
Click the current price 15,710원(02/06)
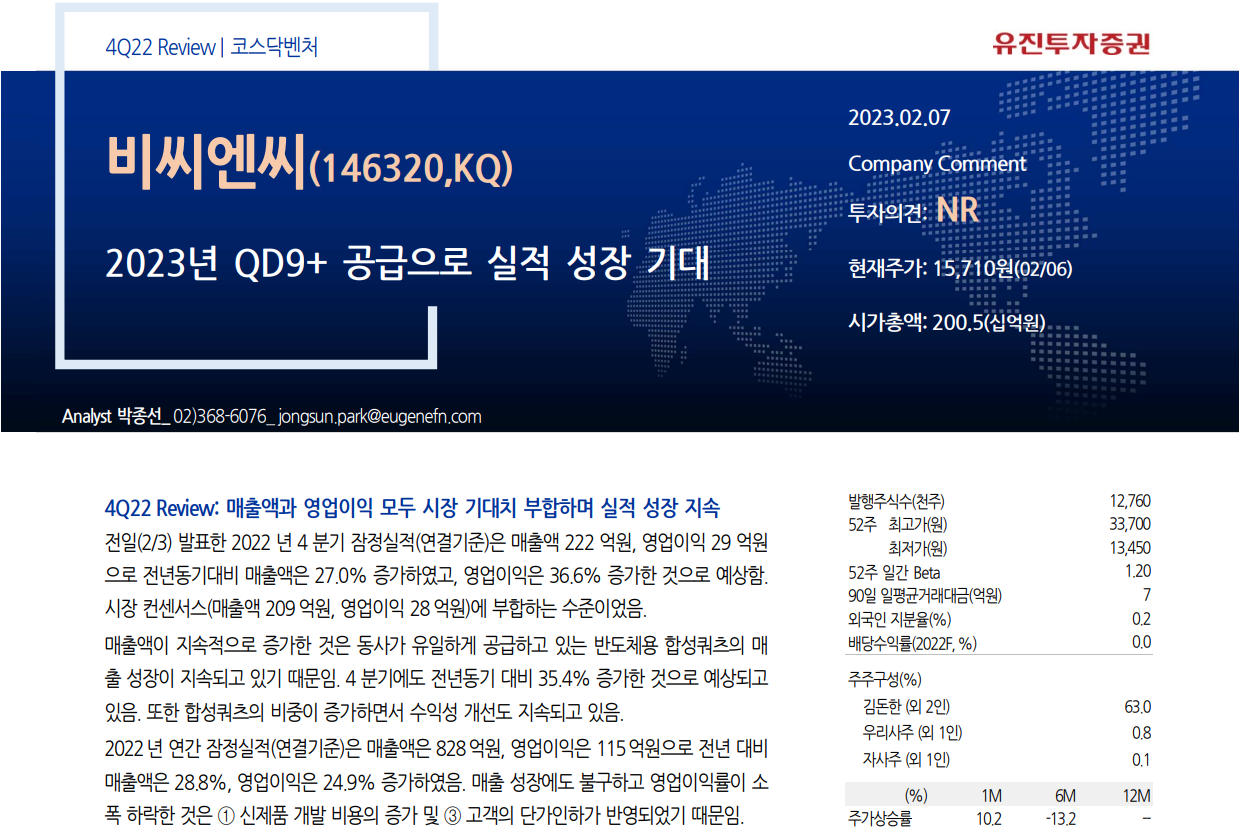coord(1003,268)
